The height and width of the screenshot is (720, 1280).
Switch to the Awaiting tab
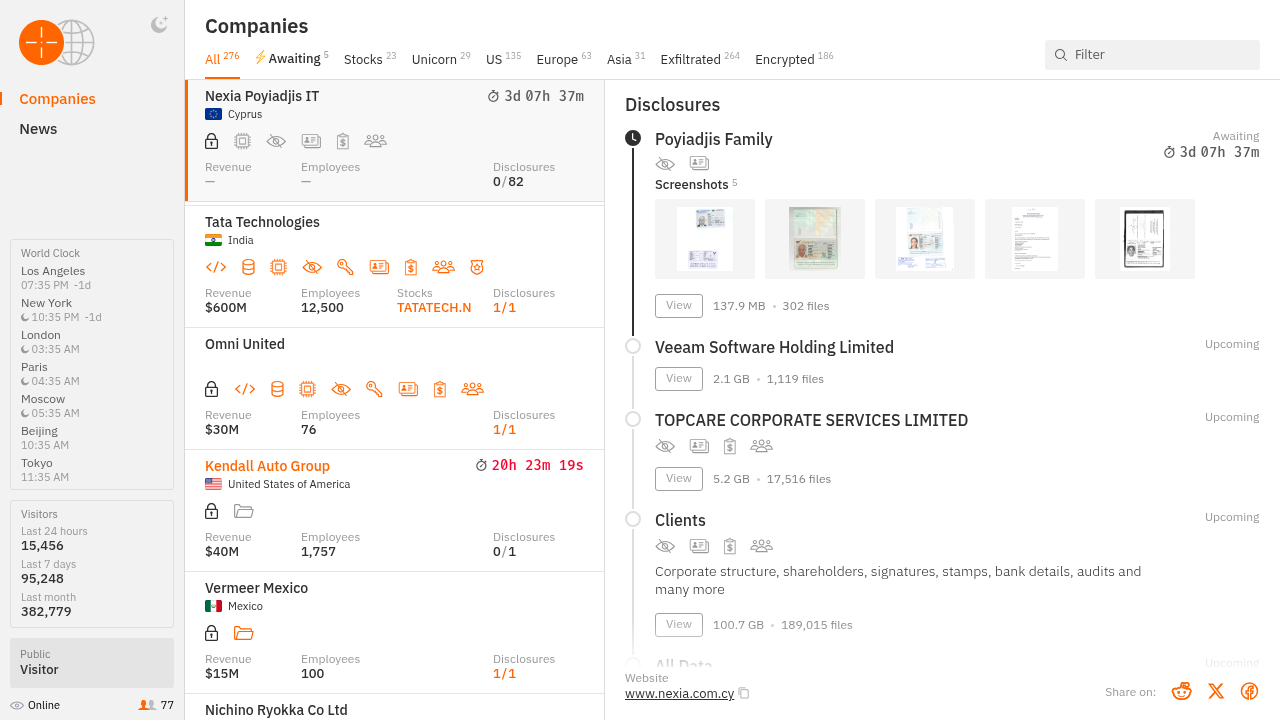coord(291,59)
